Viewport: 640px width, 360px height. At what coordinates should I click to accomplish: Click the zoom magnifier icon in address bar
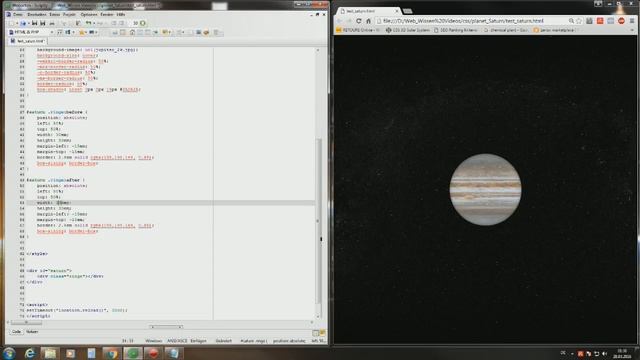pos(571,21)
